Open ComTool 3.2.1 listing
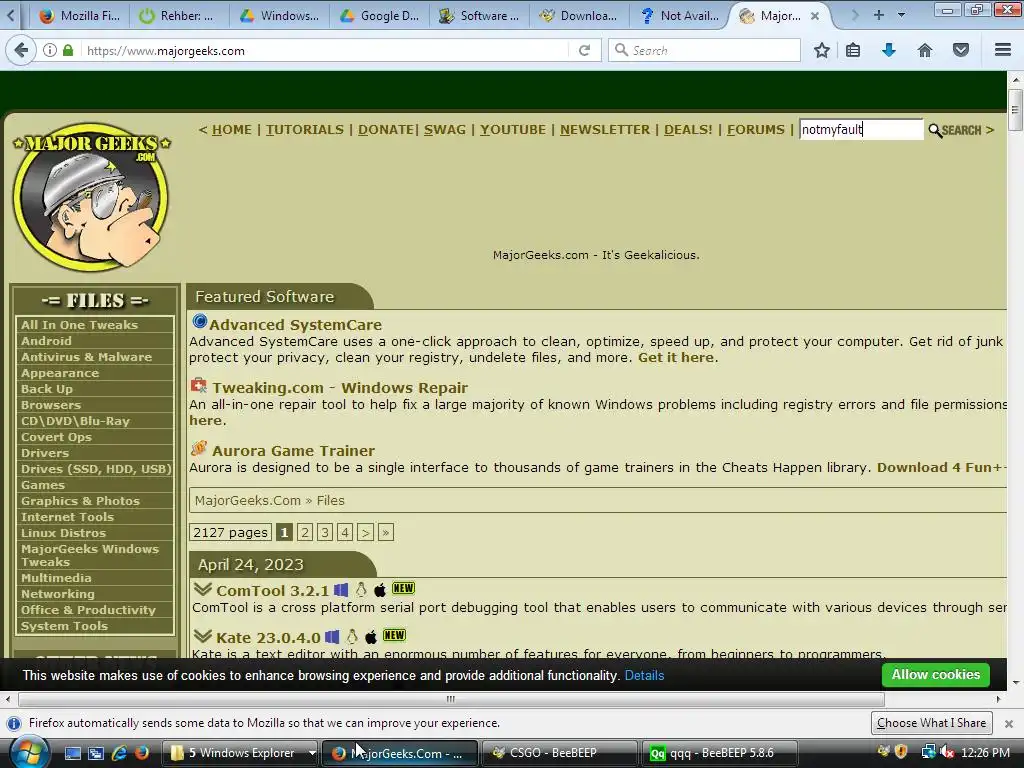Screen dimensions: 1024x768 point(272,590)
